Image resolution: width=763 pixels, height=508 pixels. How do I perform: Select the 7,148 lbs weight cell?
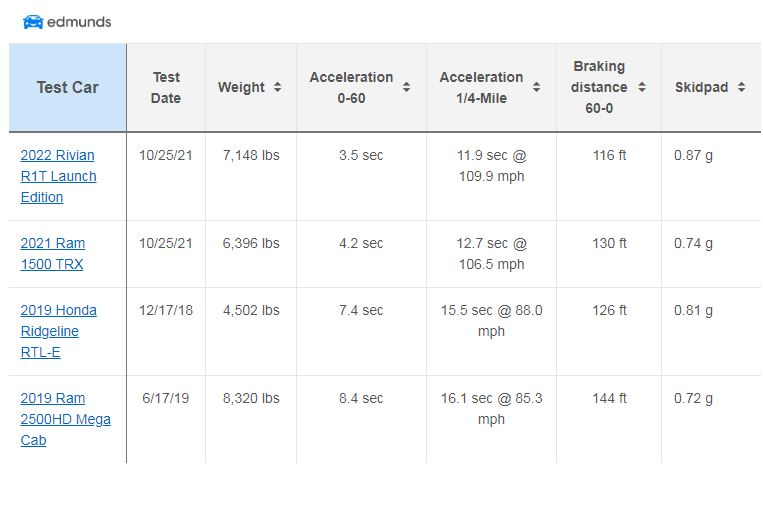pos(251,156)
